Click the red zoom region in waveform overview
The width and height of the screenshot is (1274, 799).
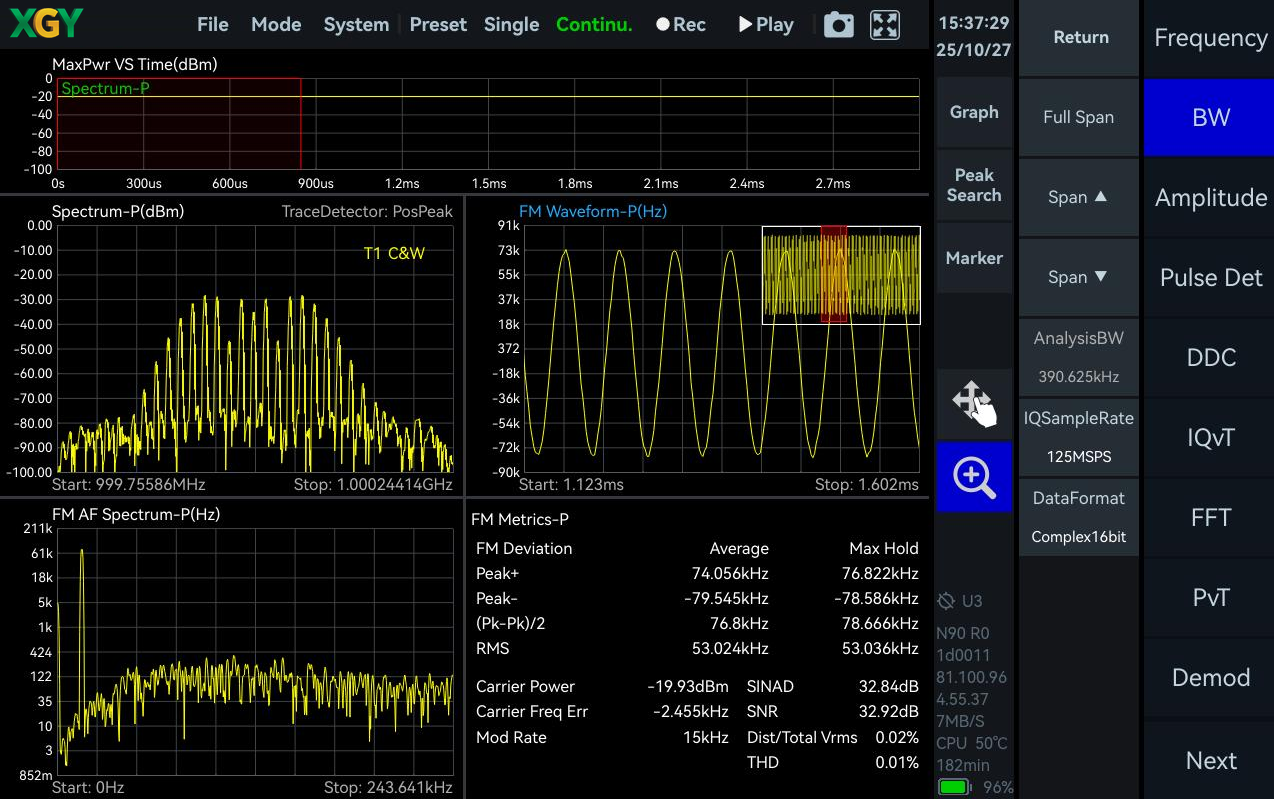pyautogui.click(x=834, y=275)
